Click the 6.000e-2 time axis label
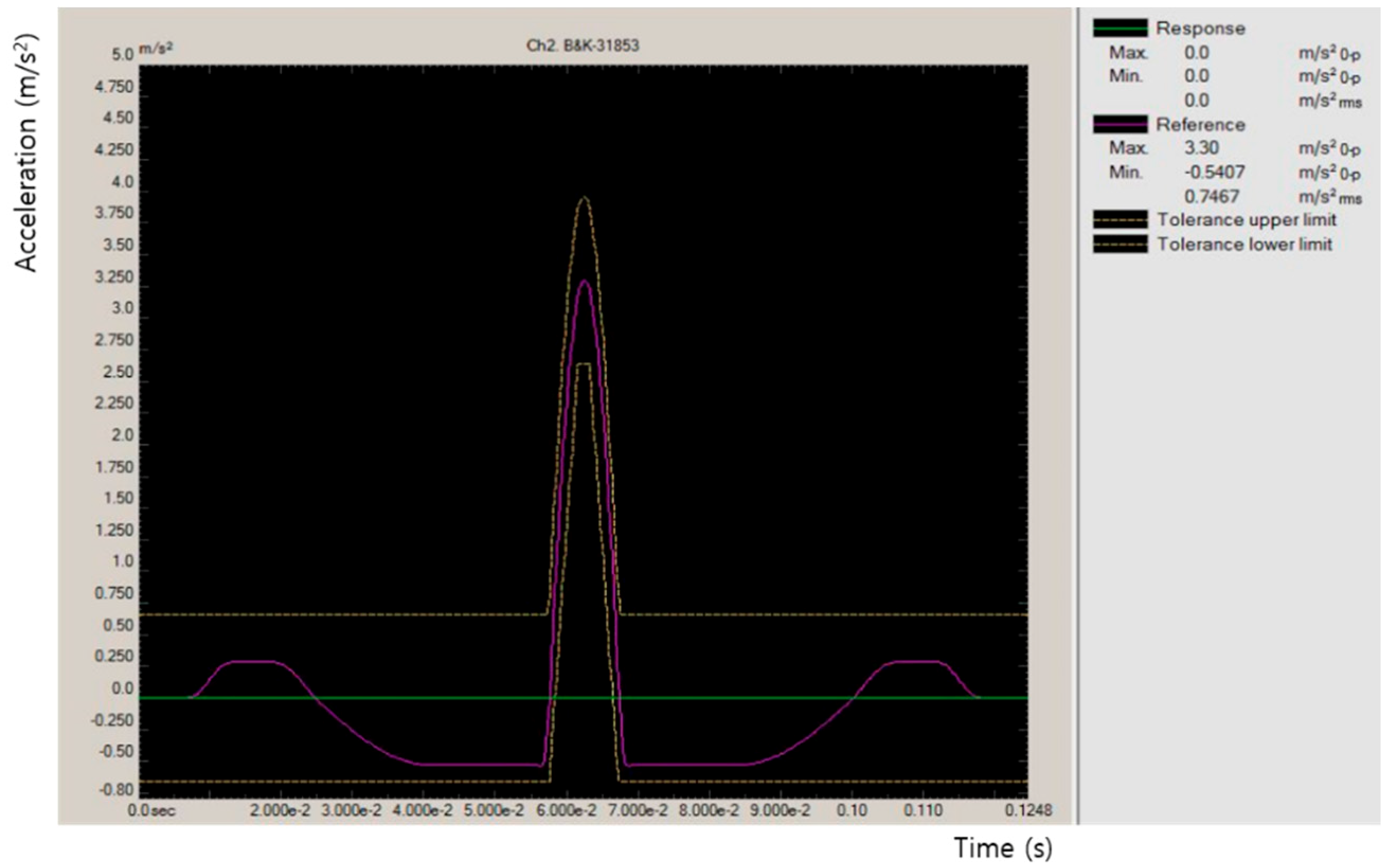Screen dimensions: 1388x868 (x=567, y=810)
